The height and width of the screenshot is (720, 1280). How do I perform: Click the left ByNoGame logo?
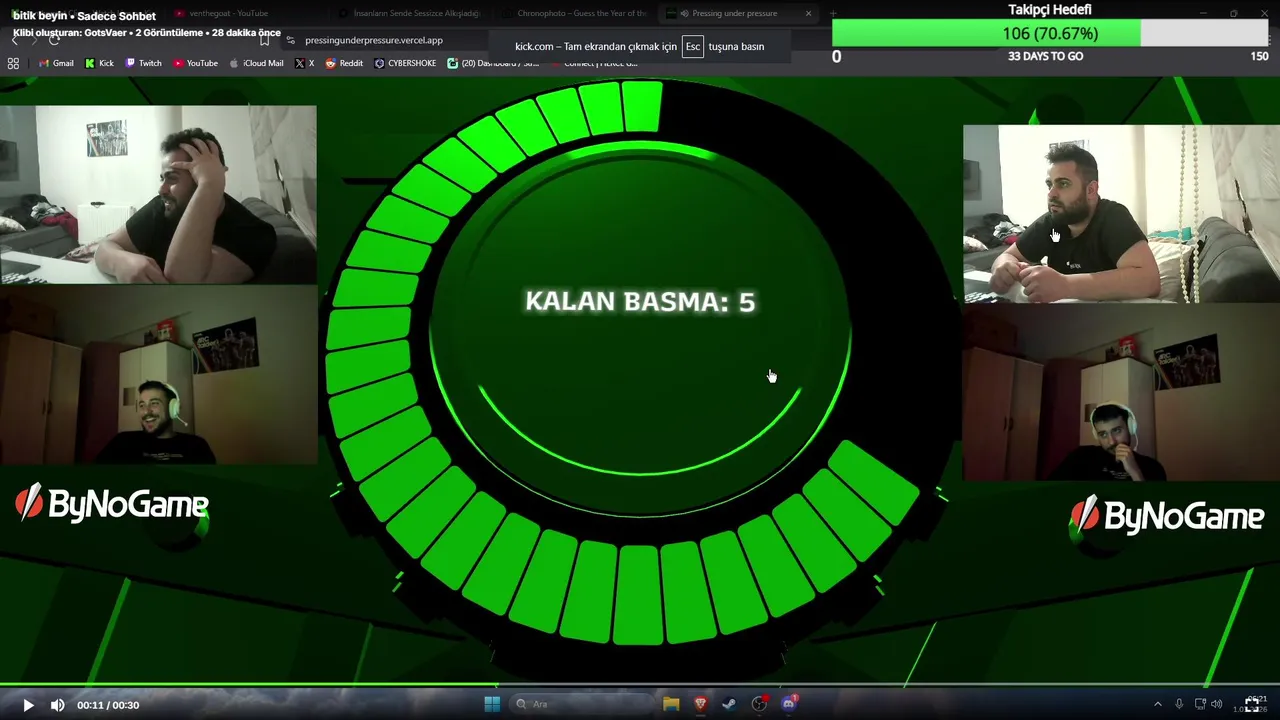(x=112, y=505)
